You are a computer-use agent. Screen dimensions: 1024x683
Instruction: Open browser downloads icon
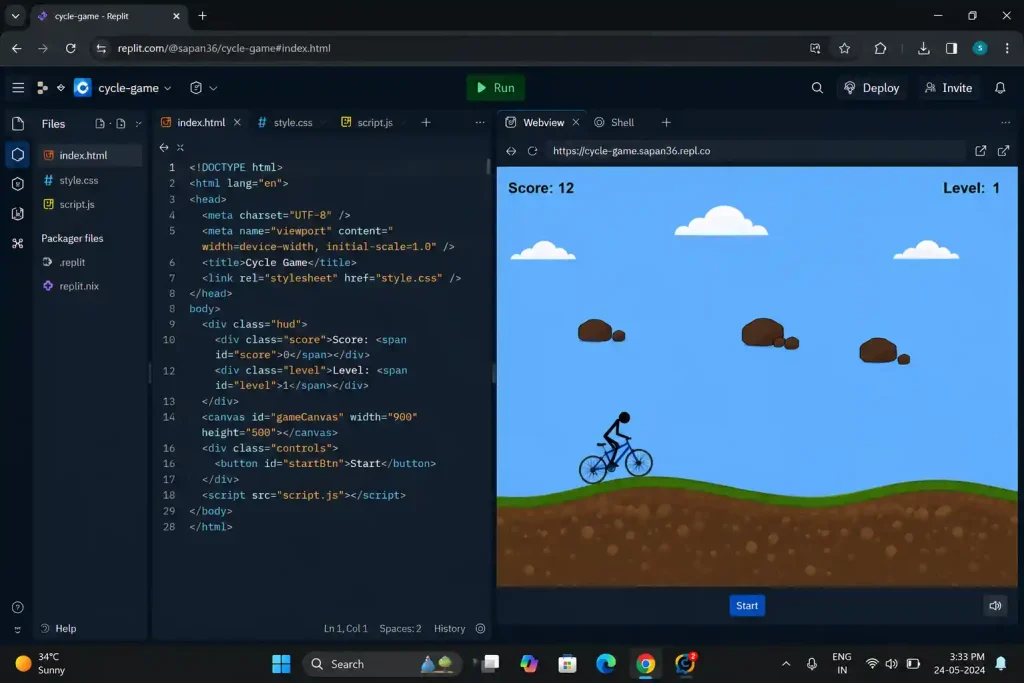pos(923,48)
